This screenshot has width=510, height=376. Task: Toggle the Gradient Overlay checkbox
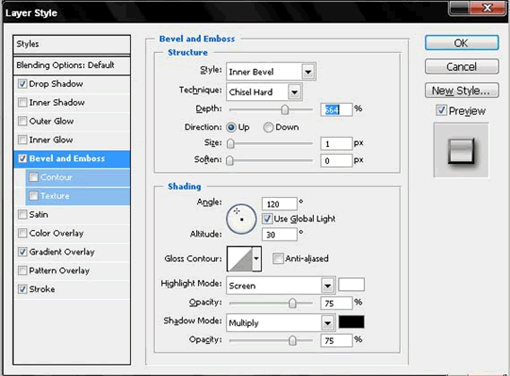22,252
